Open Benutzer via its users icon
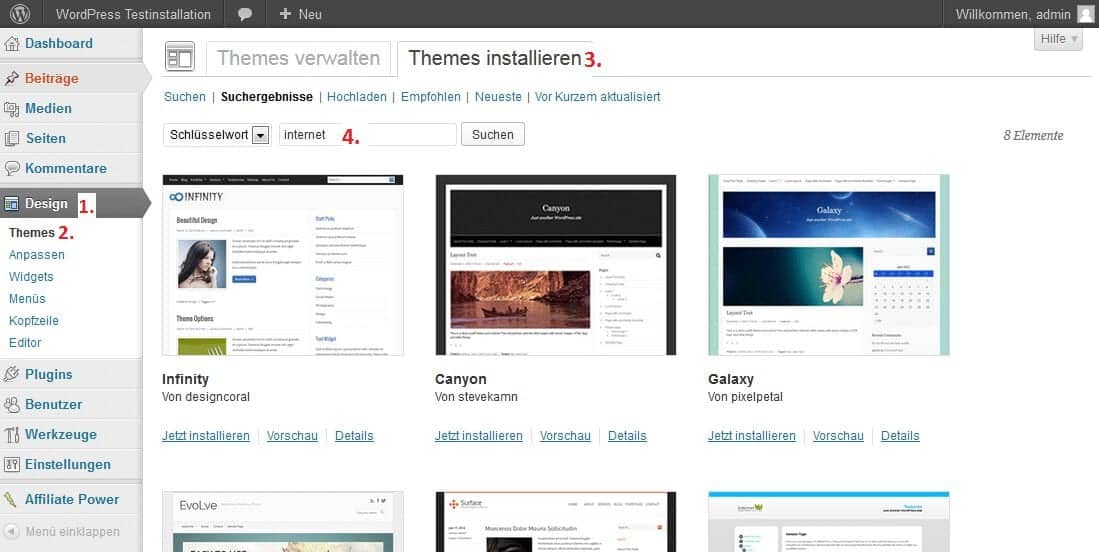Viewport: 1099px width, 552px height. [12, 405]
